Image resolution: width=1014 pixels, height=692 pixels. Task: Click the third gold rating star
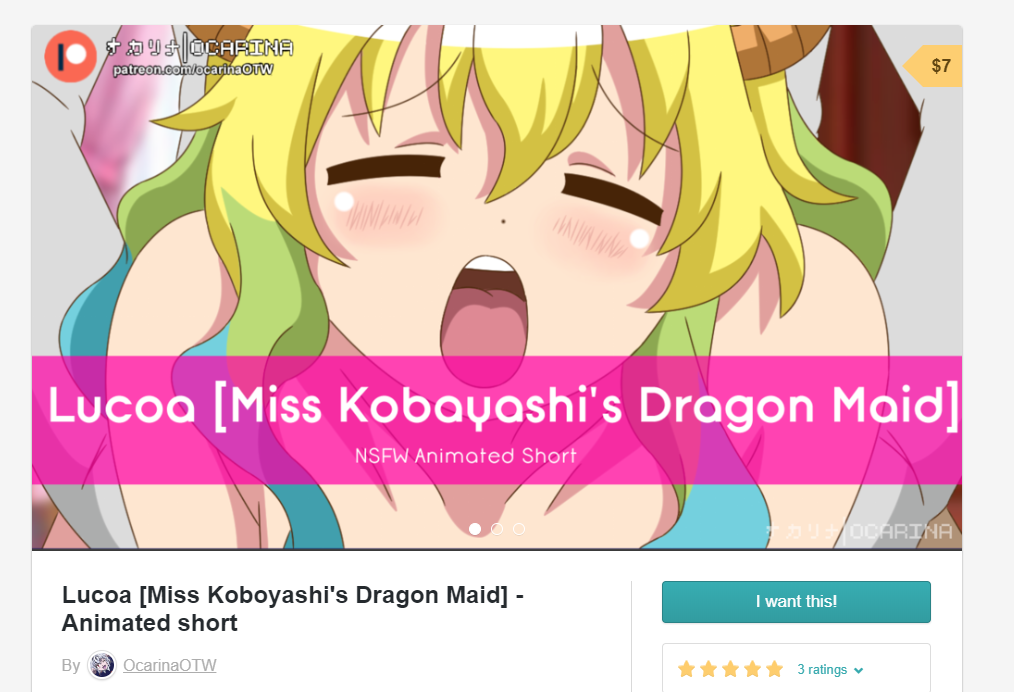730,669
